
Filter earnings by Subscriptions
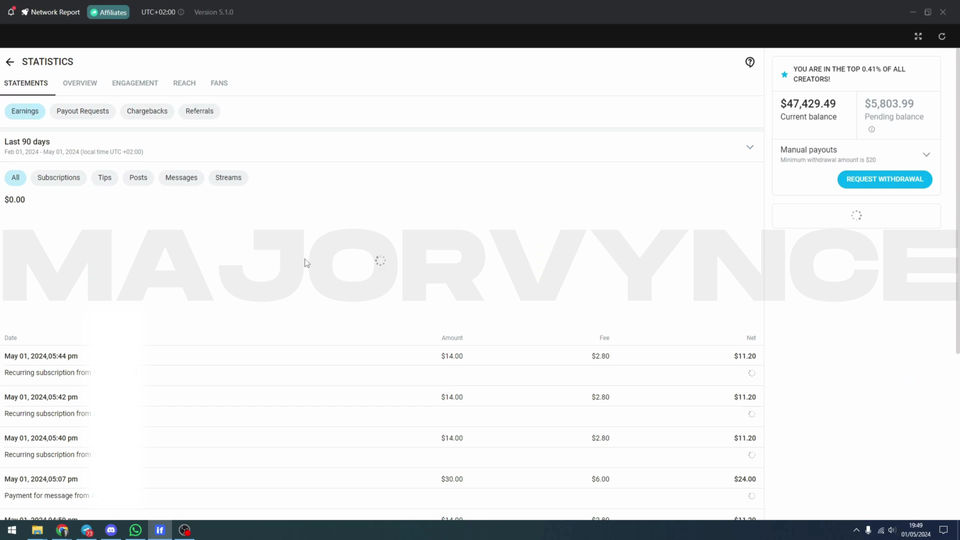coord(59,178)
